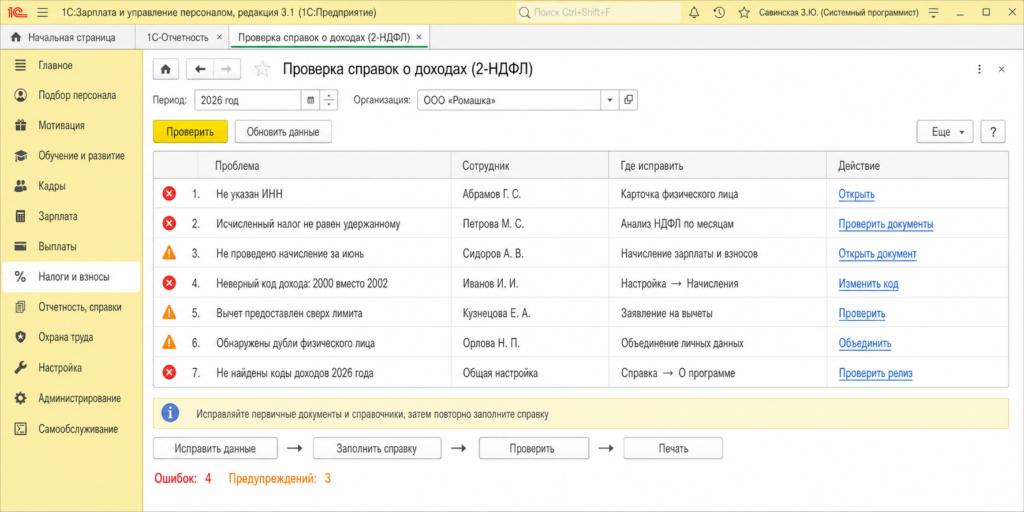Close the 1С-Отчетность tab
The width and height of the screenshot is (1024, 512).
point(219,37)
